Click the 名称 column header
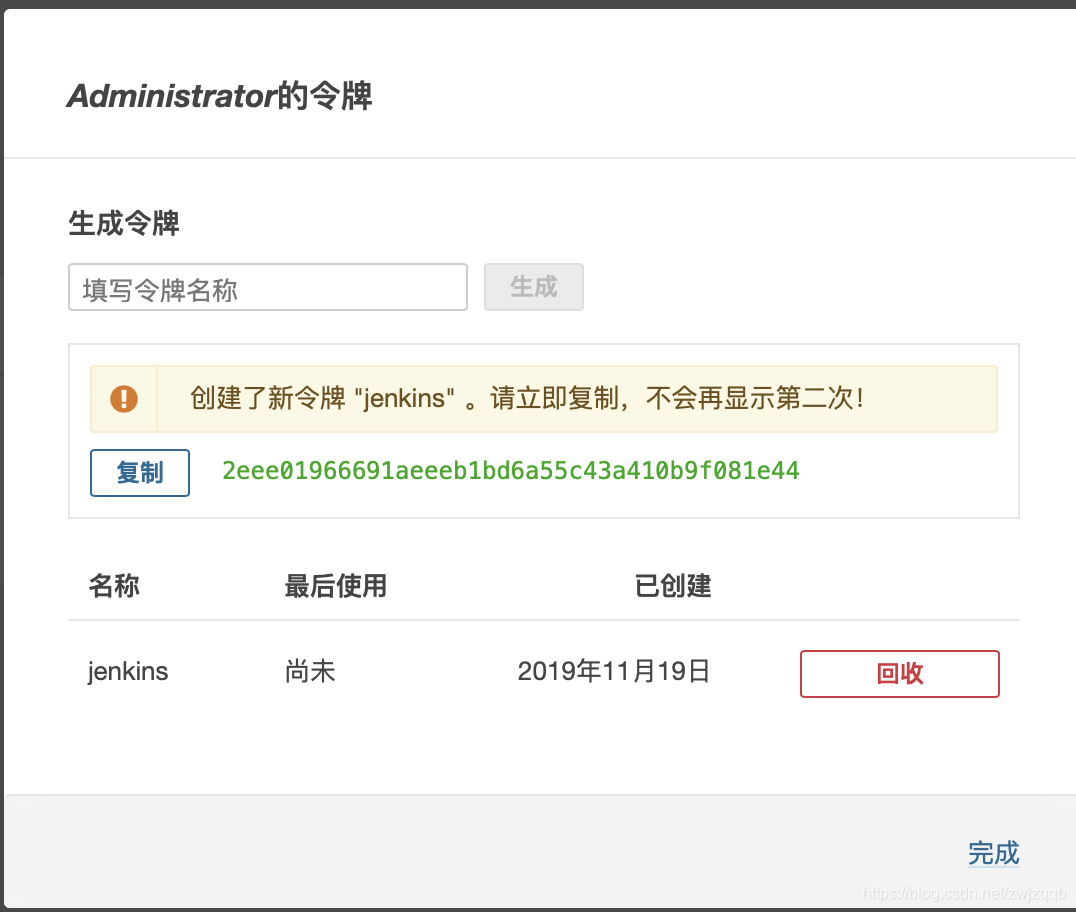This screenshot has height=912, width=1076. [114, 586]
